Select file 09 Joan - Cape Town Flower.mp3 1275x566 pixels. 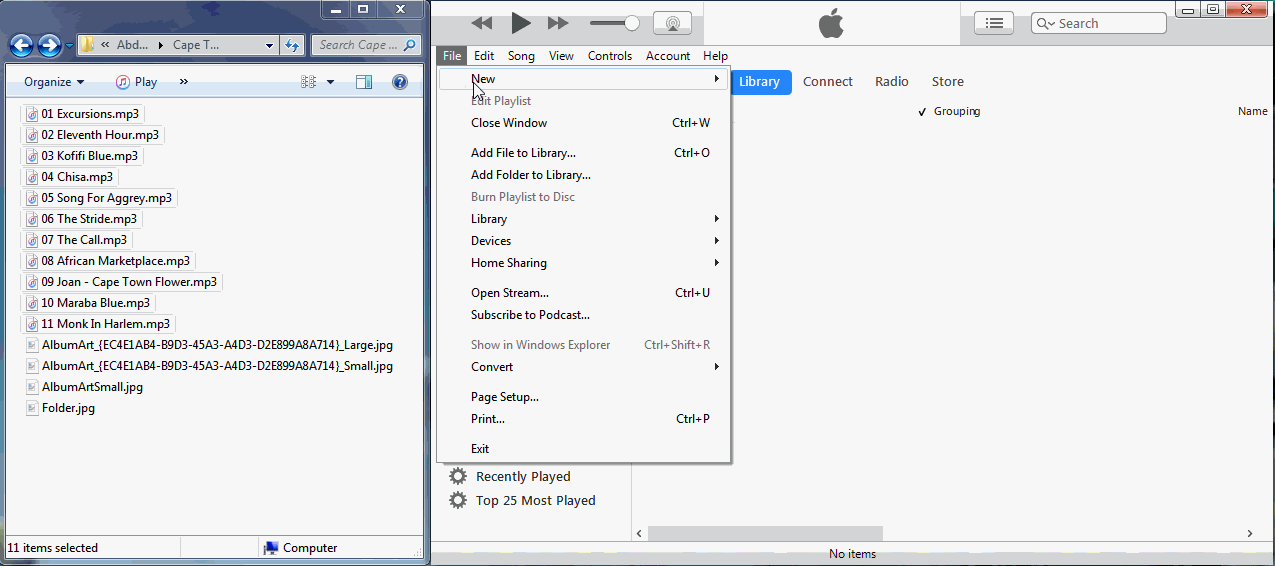click(x=122, y=282)
